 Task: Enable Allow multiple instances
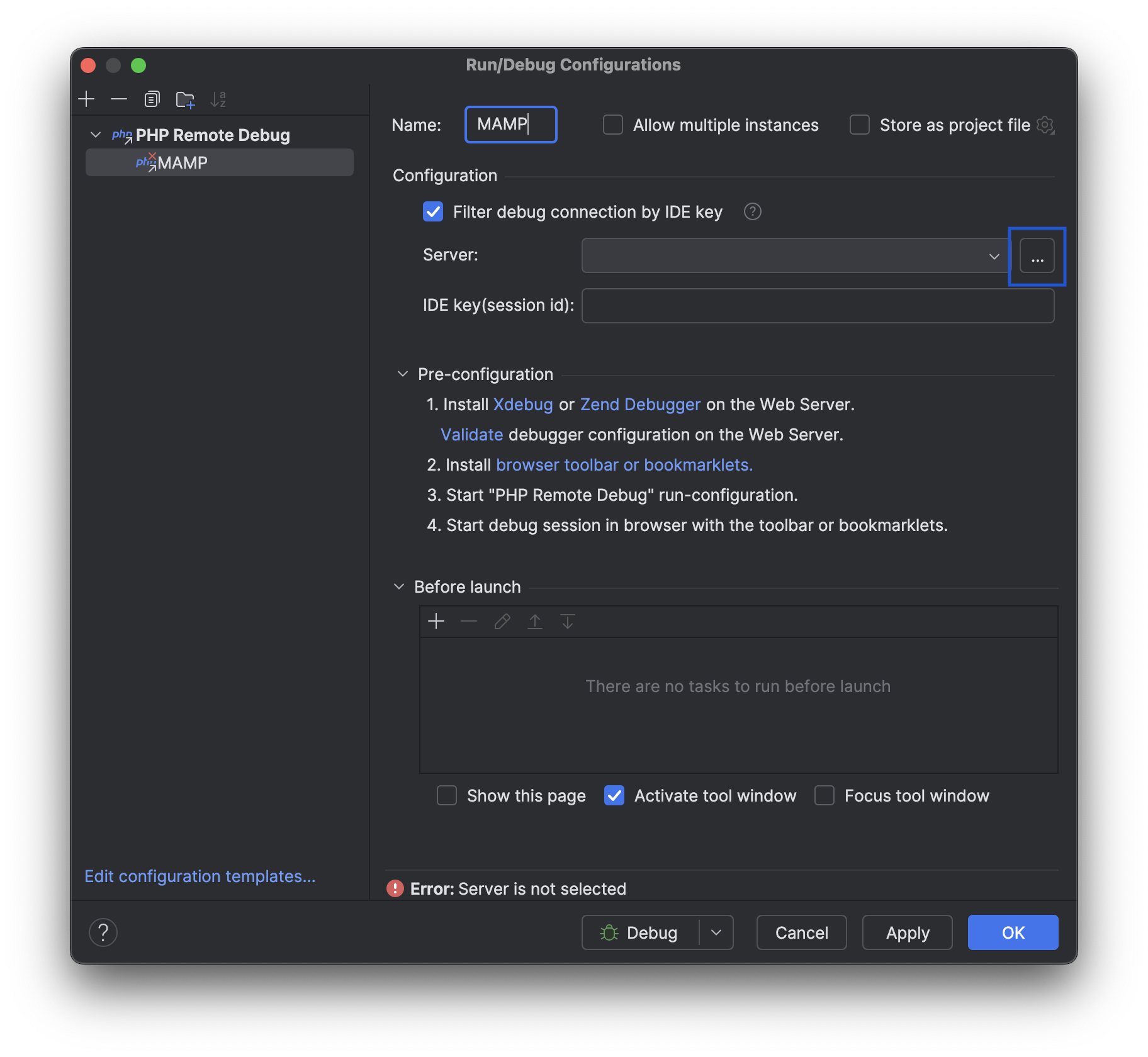pos(612,125)
